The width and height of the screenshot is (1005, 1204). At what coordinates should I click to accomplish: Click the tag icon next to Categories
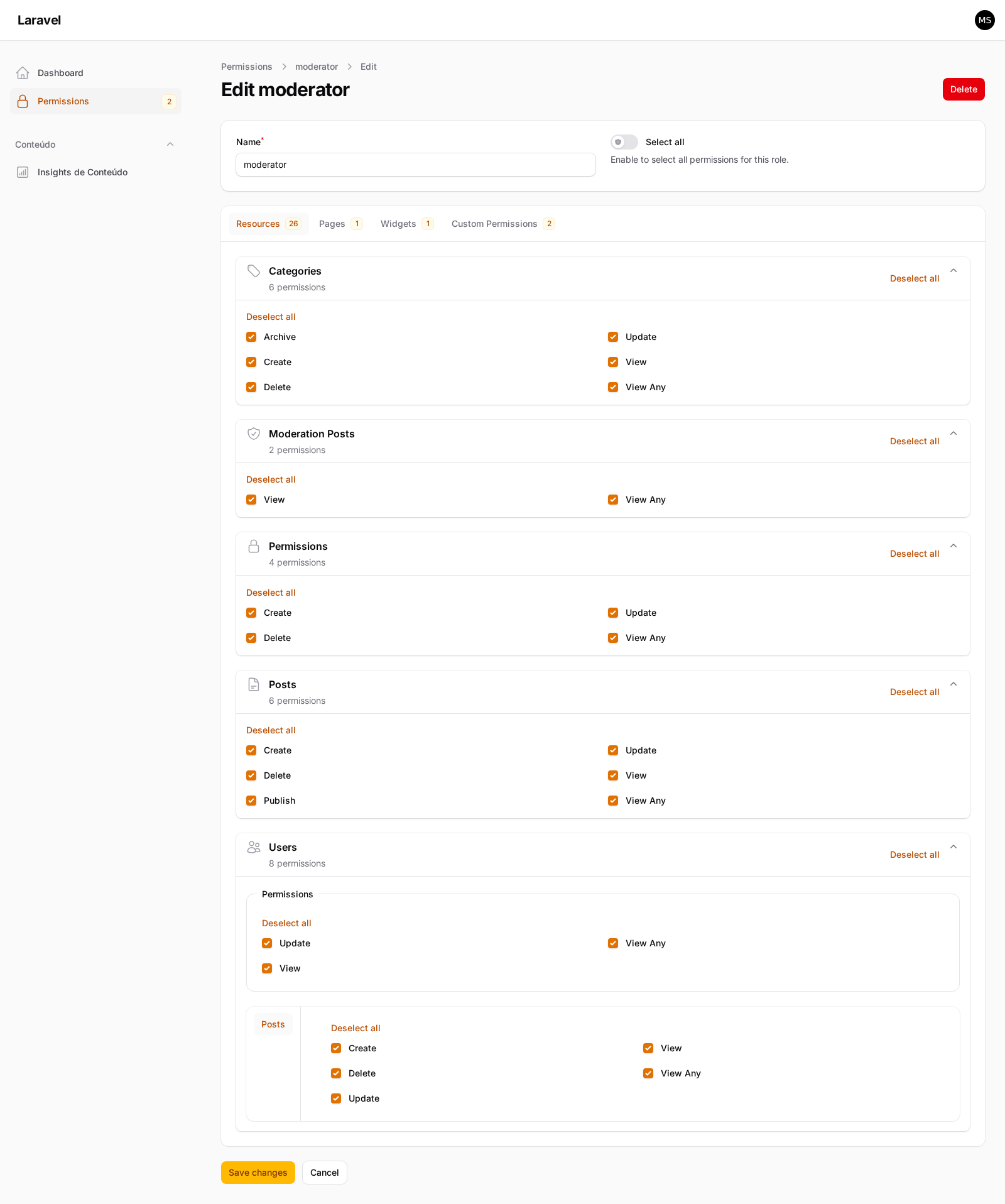(x=254, y=271)
